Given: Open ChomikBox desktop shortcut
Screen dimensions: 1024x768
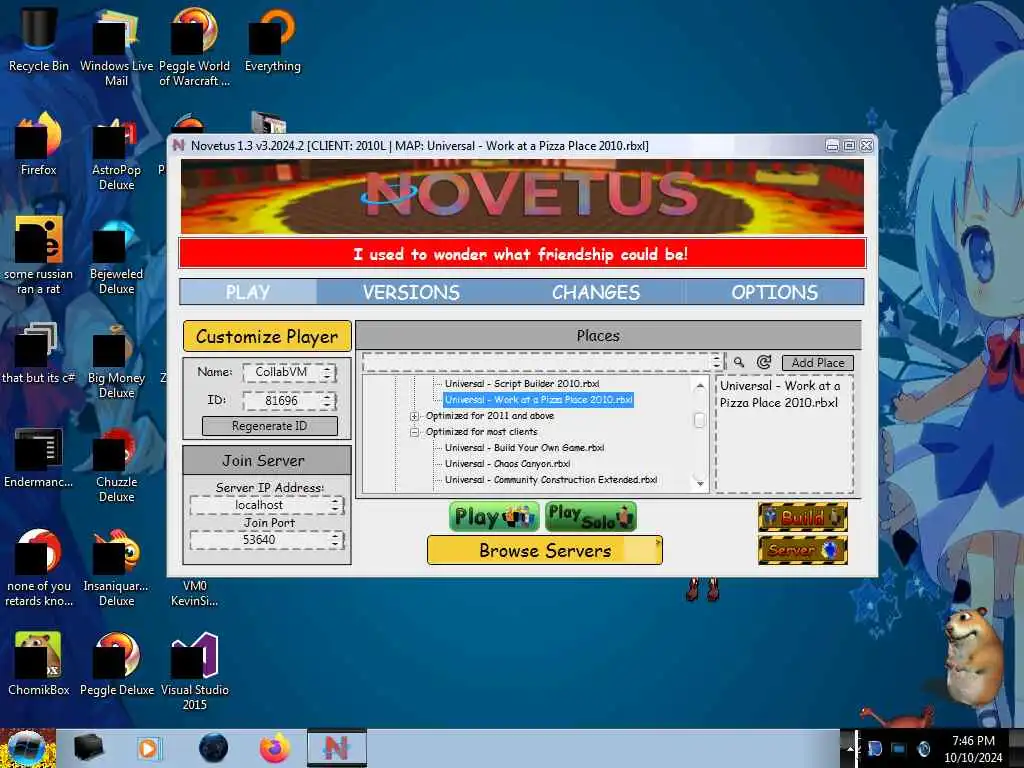Looking at the screenshot, I should [x=39, y=665].
